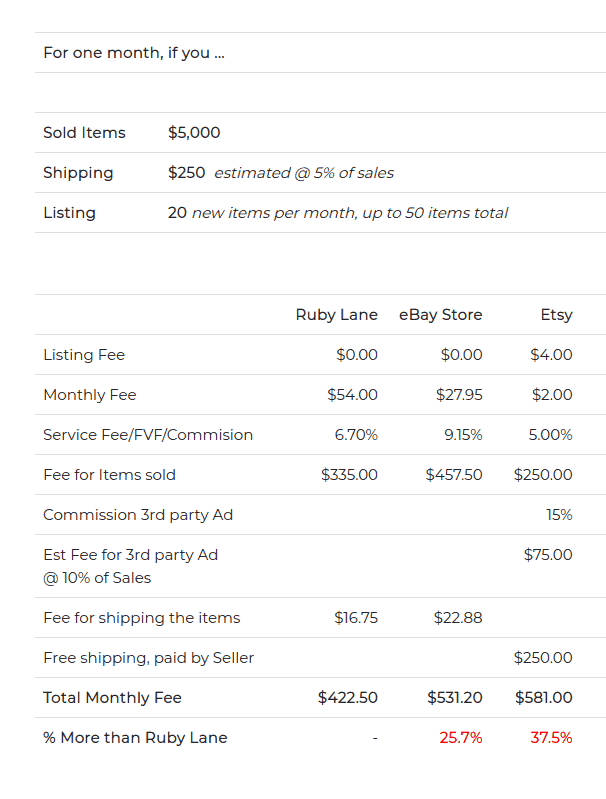
Task: Click the Shipping $250 amount
Action: tap(187, 173)
